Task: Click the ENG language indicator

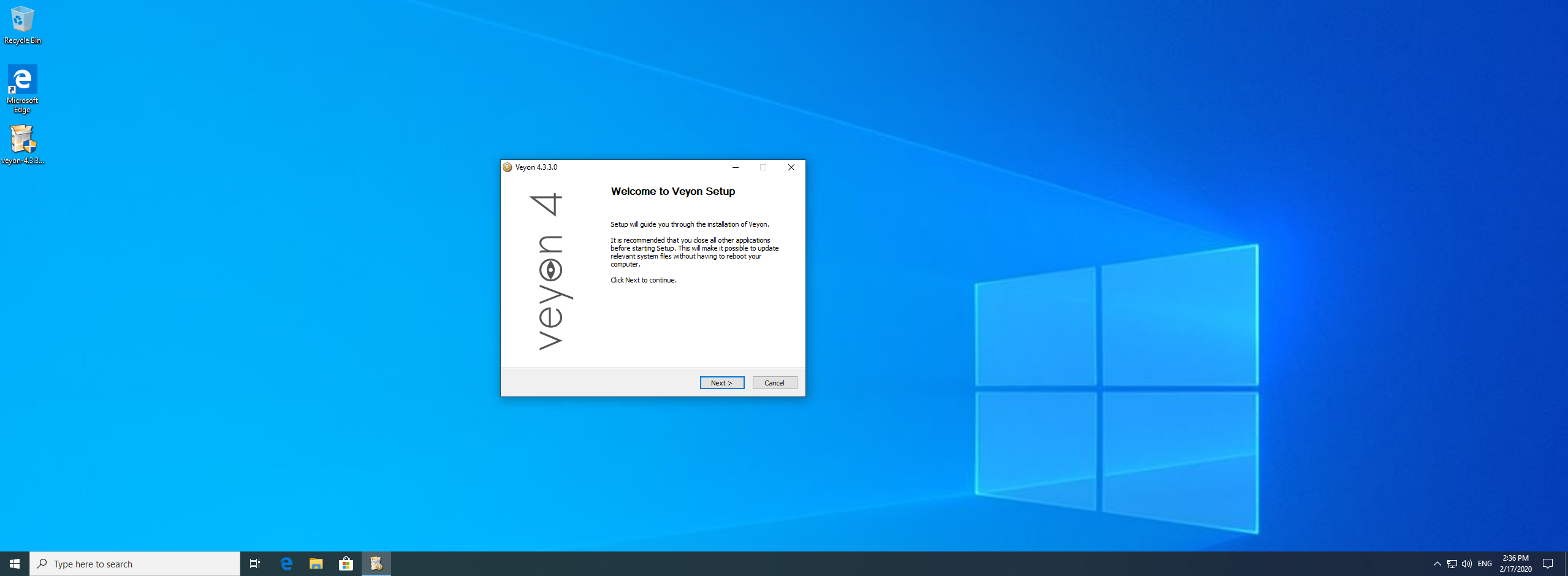Action: [1485, 564]
